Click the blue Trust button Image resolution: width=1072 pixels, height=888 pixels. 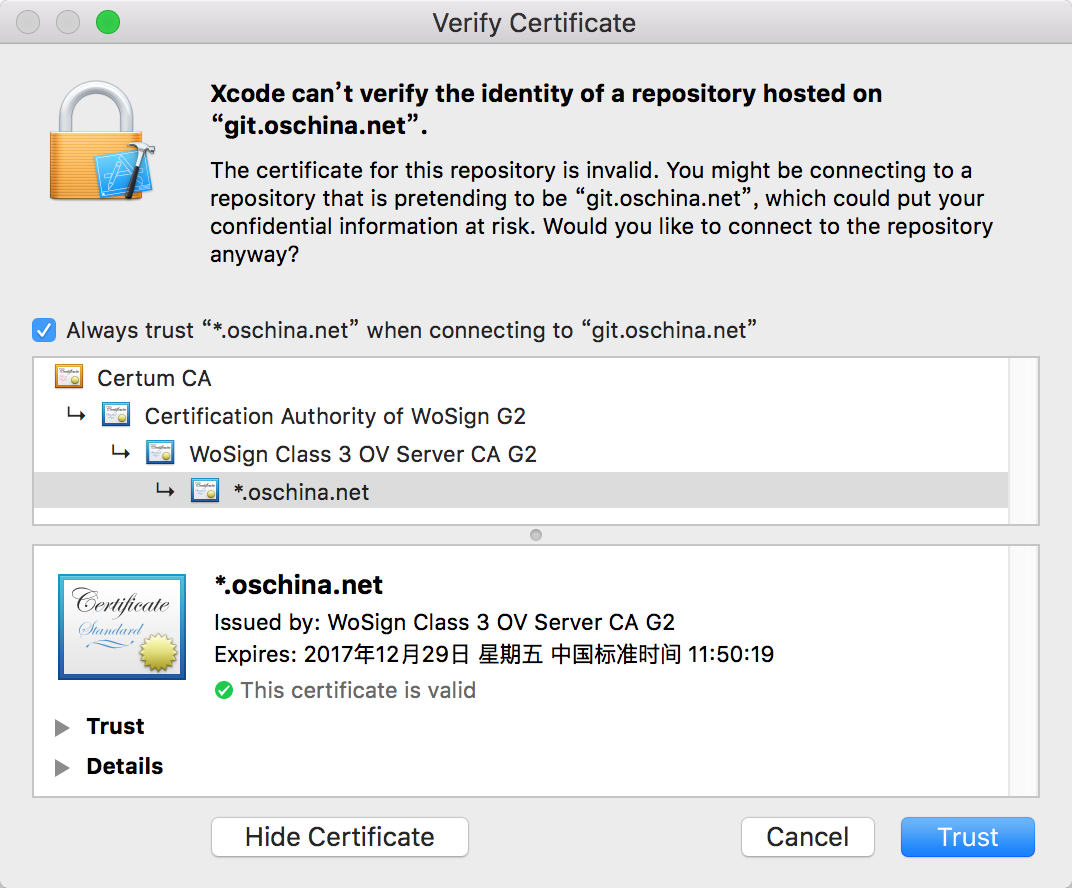[x=967, y=837]
